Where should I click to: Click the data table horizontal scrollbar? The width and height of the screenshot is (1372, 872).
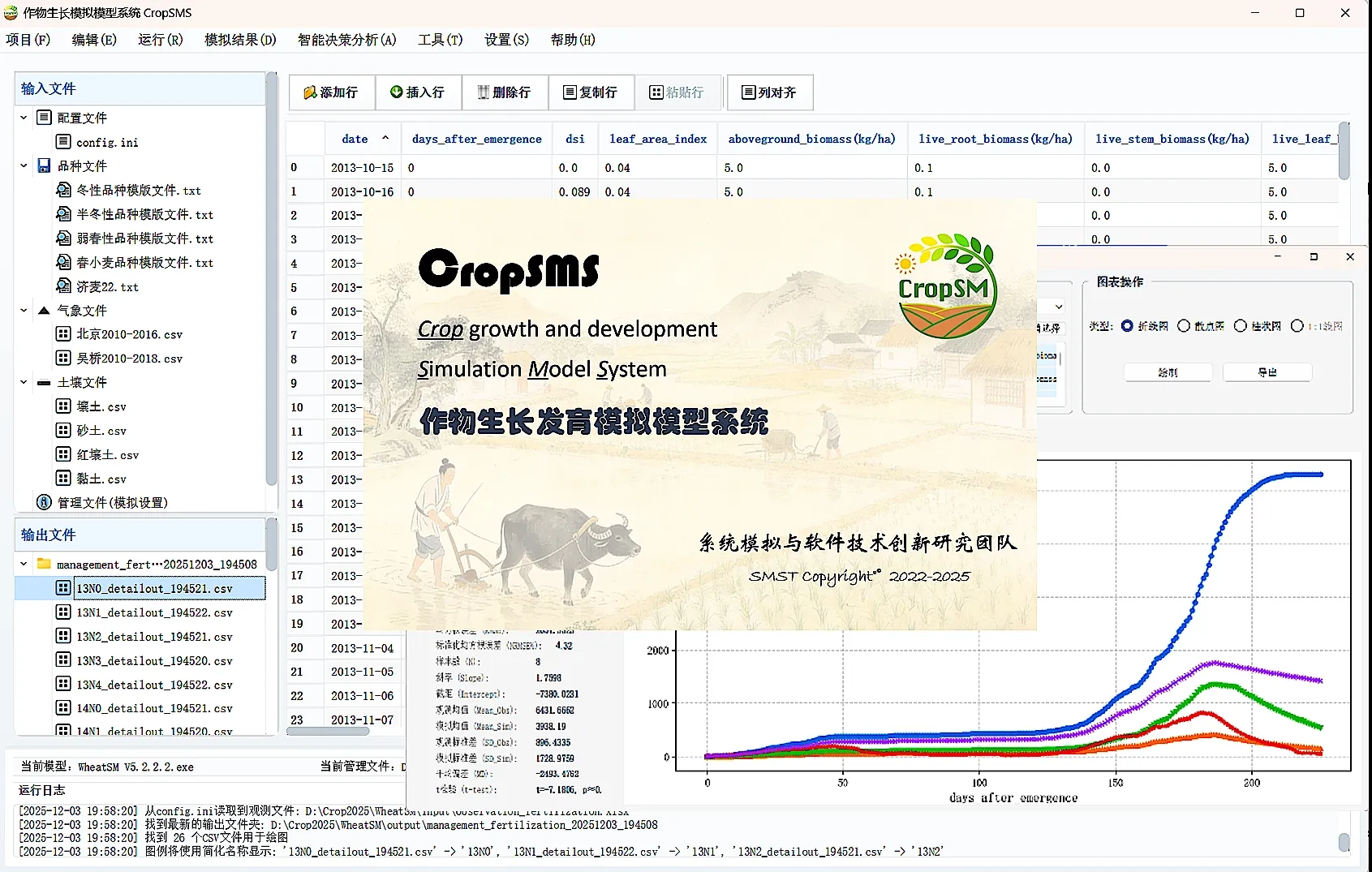click(x=328, y=731)
